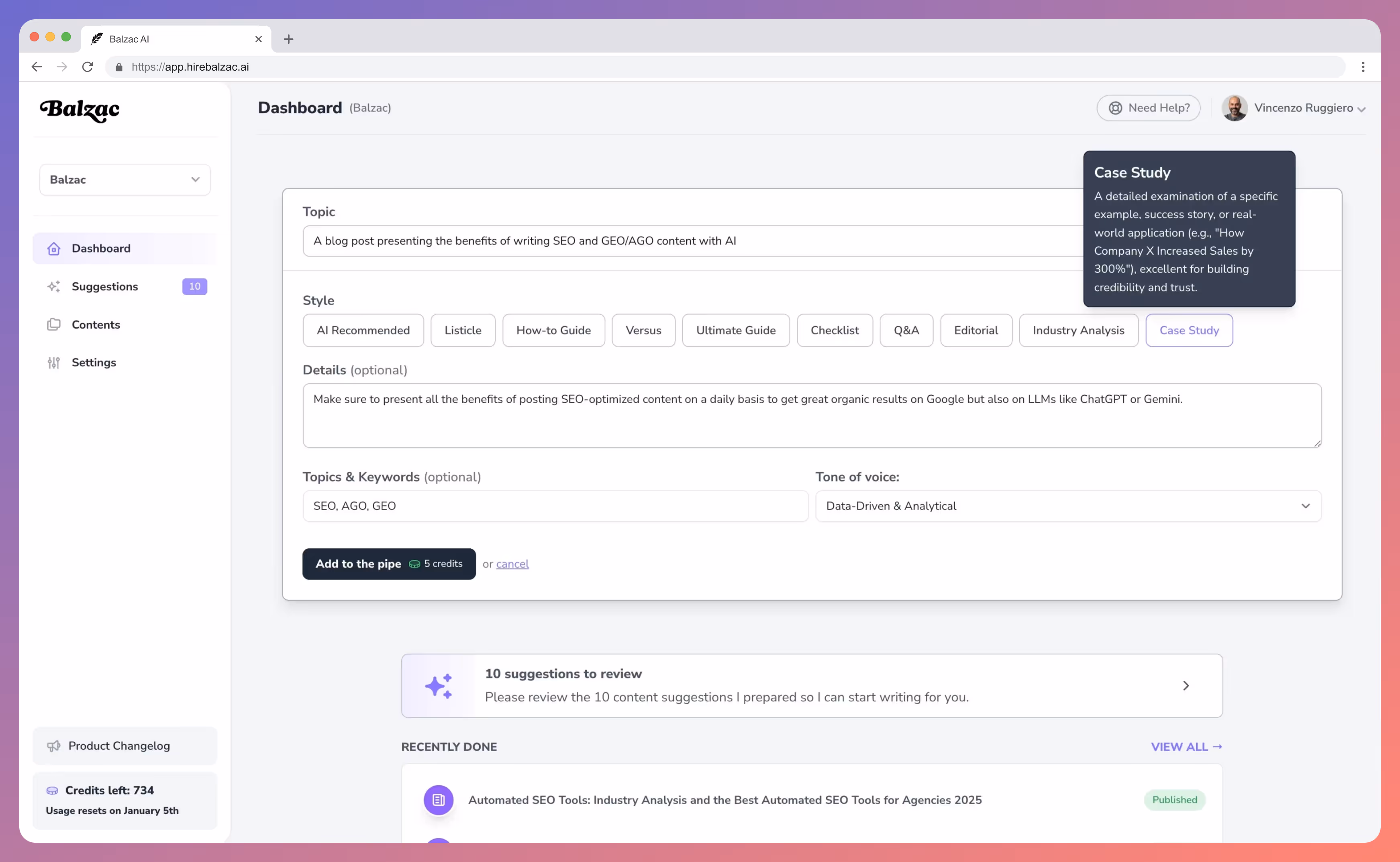Choose the How-to Guide style
Image resolution: width=1400 pixels, height=862 pixels.
[553, 330]
